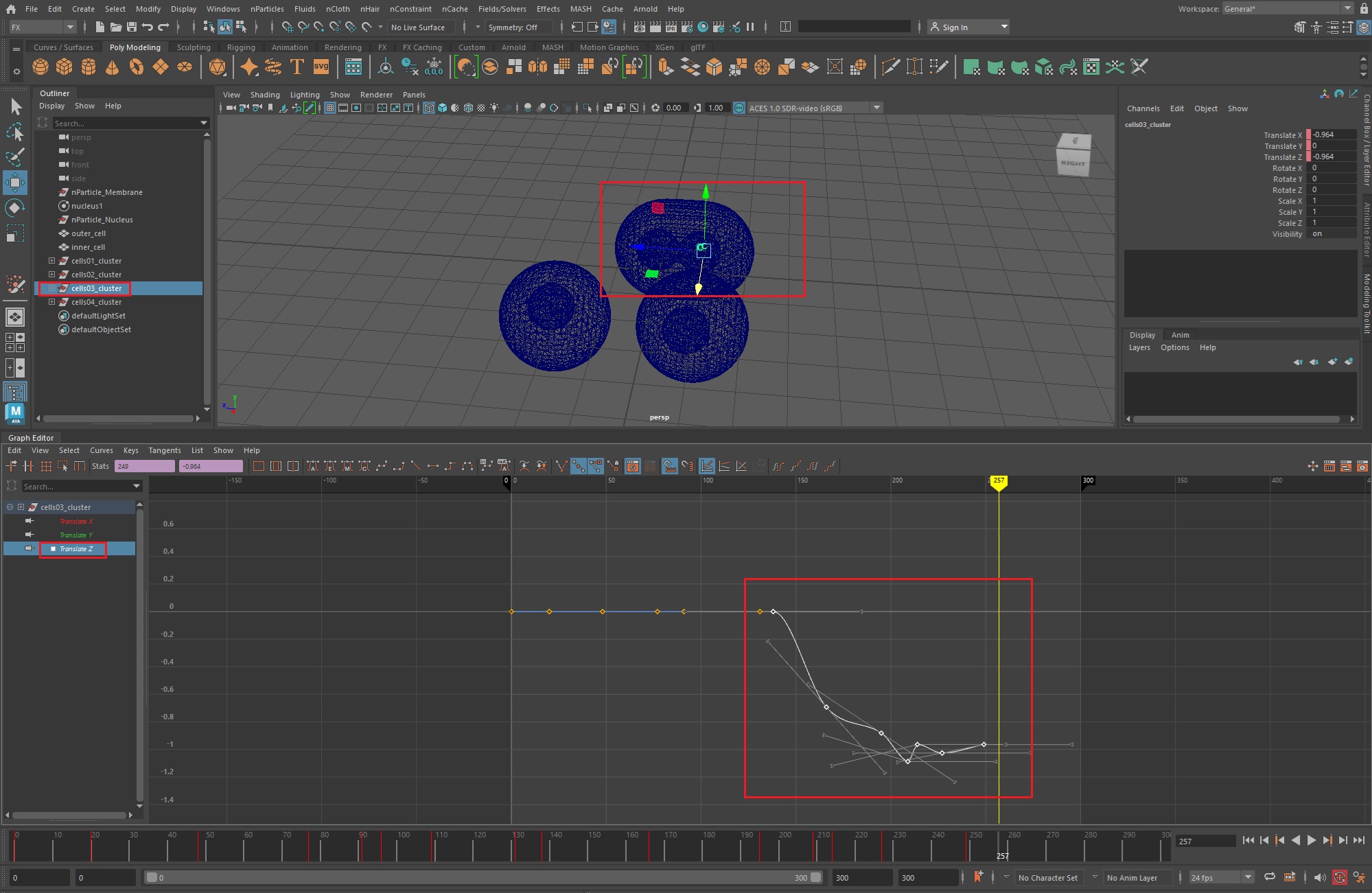Click the polygon type text tool
The width and height of the screenshot is (1372, 893).
tap(297, 67)
